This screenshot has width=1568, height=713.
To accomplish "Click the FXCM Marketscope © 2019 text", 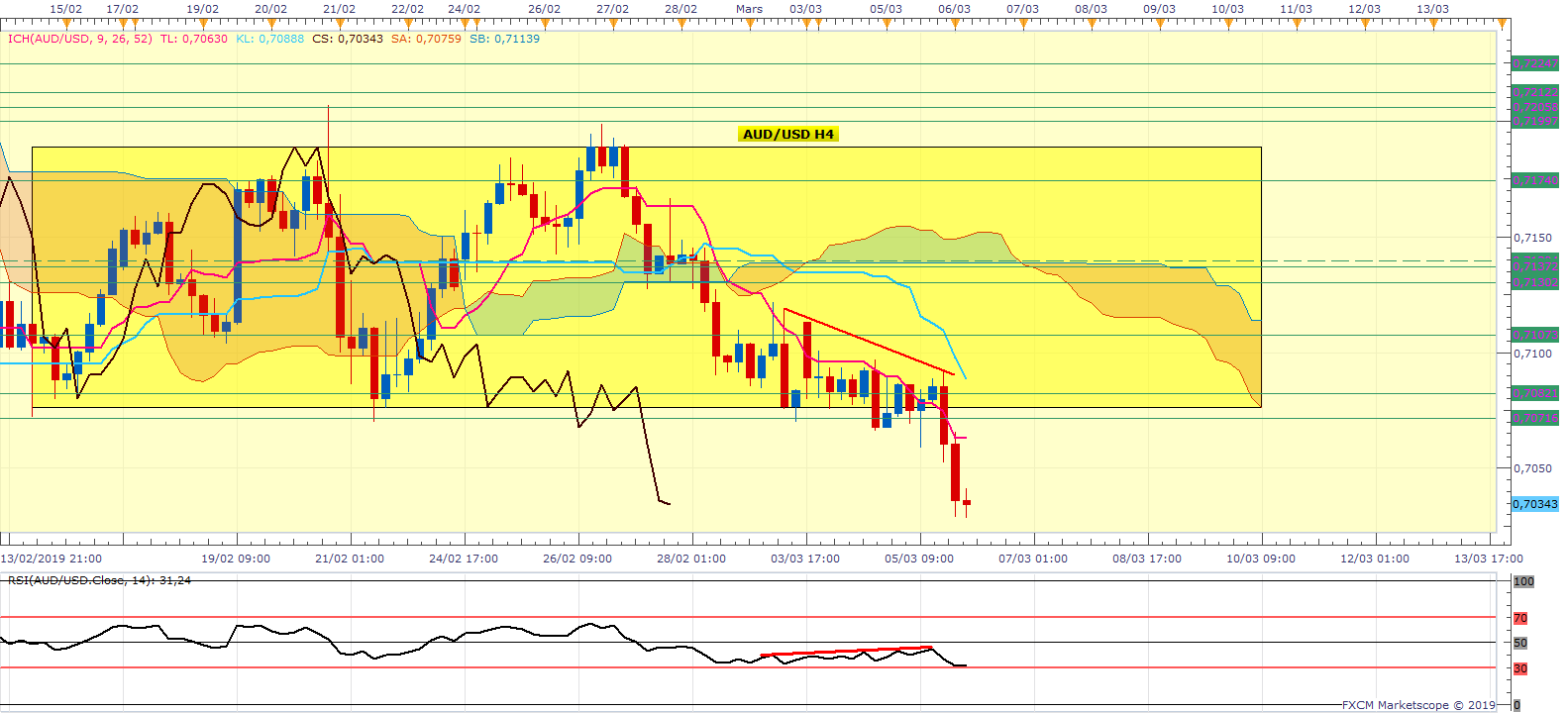I will [x=1418, y=705].
